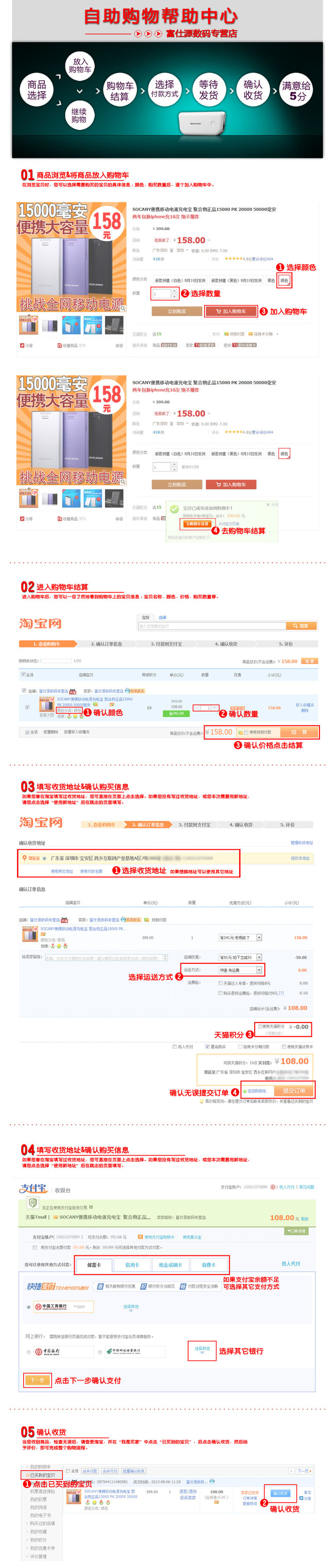The height and width of the screenshot is (1568, 335).
Task: Open 常见问题 at the cashier page top
Action: coord(306,1187)
